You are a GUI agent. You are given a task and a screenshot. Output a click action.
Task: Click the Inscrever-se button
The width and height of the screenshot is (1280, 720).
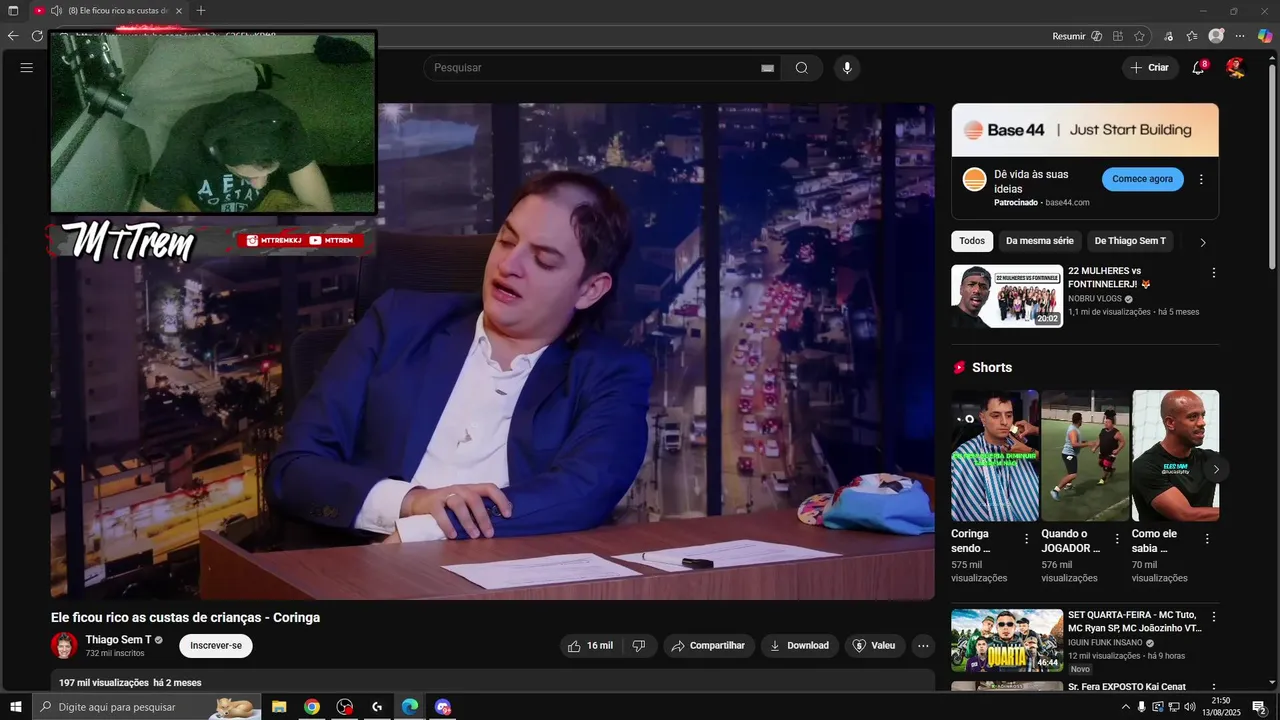[216, 646]
